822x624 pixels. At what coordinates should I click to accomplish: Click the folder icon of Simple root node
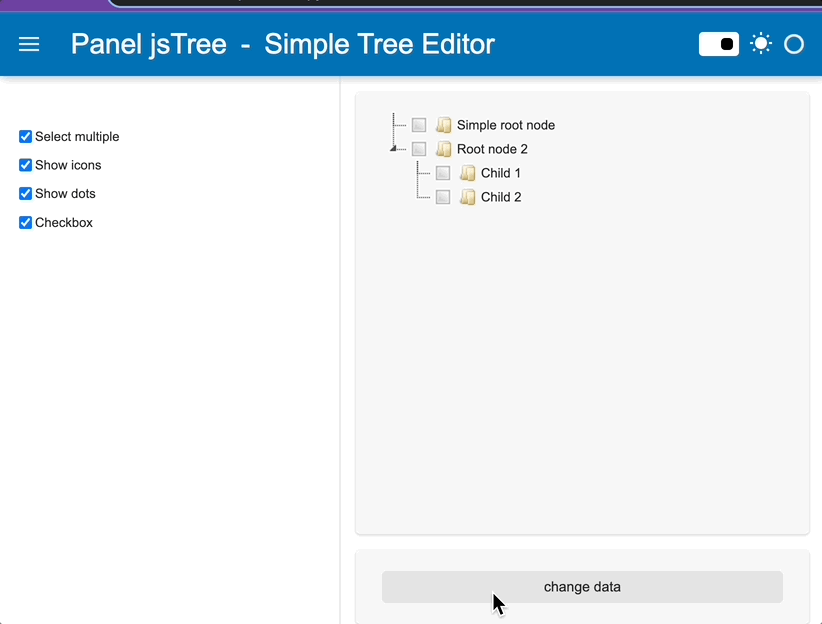[443, 124]
